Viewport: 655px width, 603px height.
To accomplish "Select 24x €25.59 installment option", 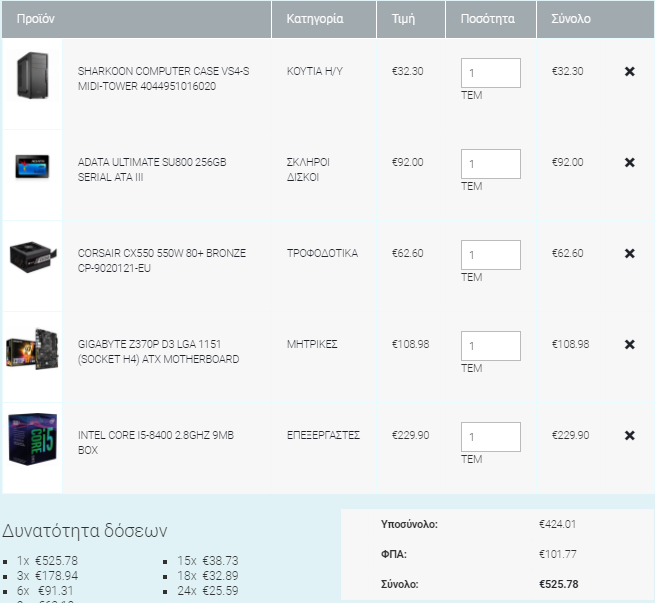I will [208, 591].
